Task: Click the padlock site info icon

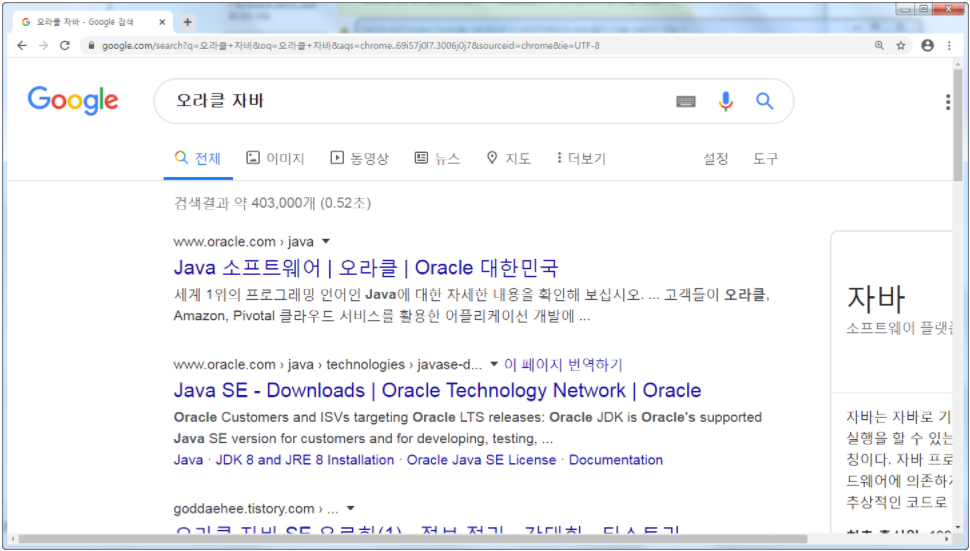Action: (x=92, y=45)
